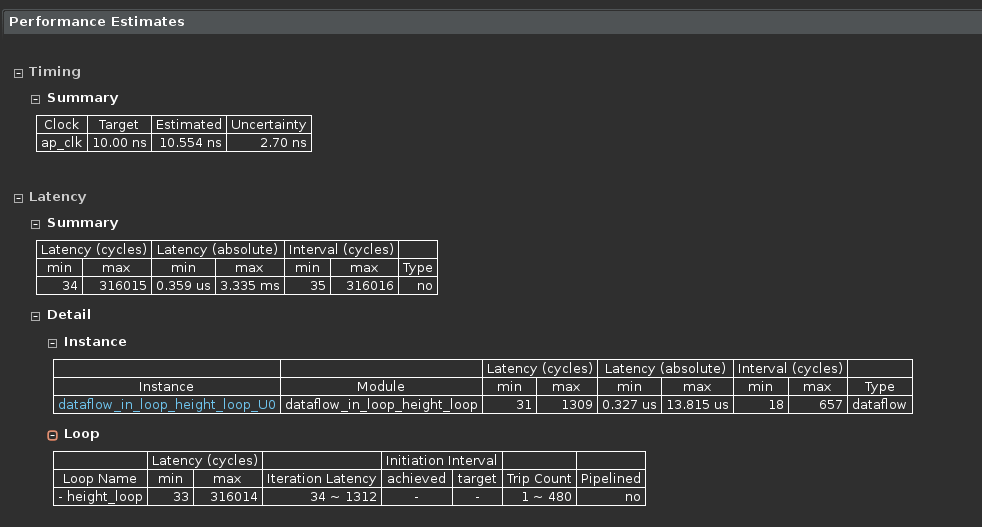This screenshot has height=527, width=982.
Task: Collapse the Instance subsection
Action: pyautogui.click(x=52, y=343)
